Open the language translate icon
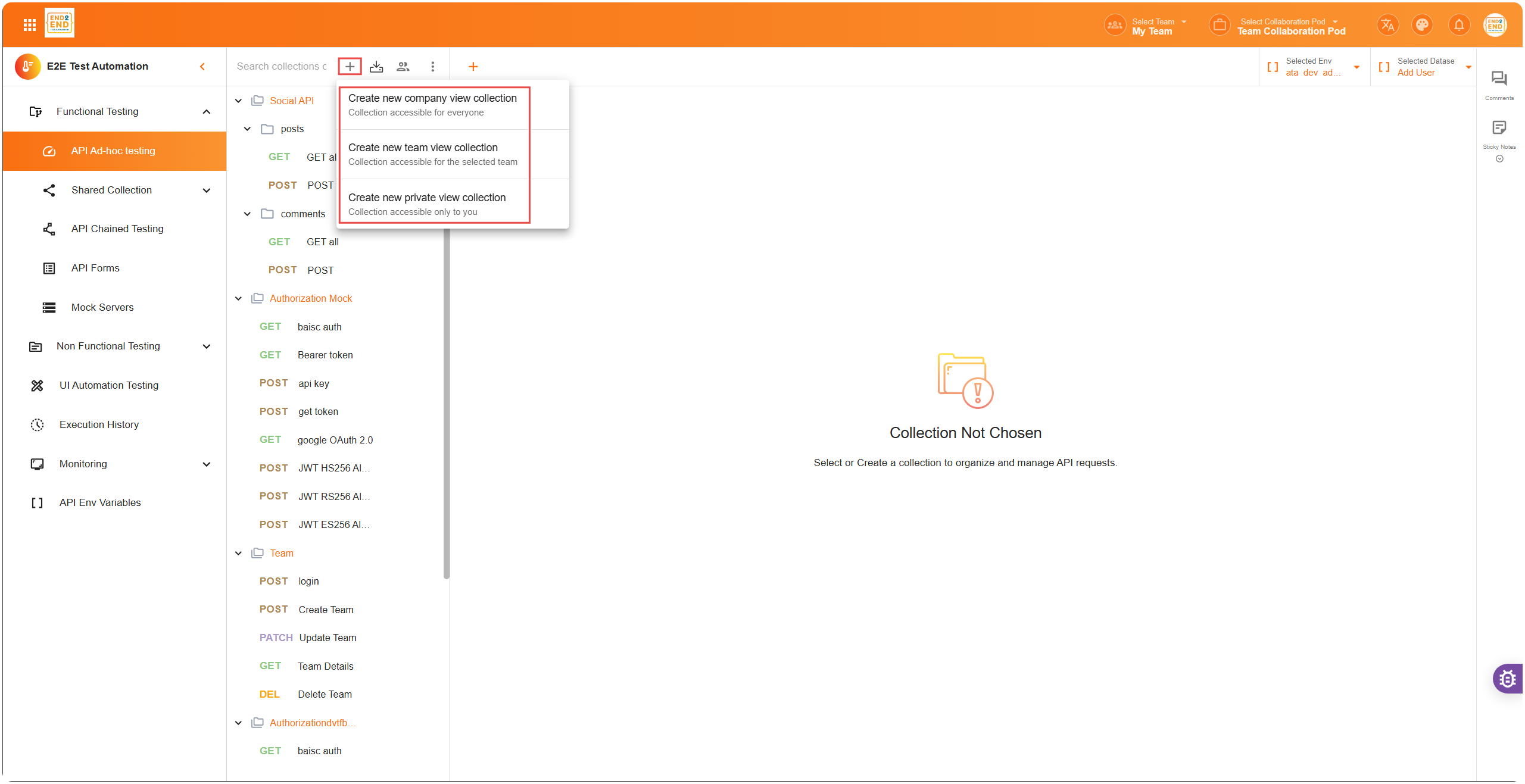The height and width of the screenshot is (784, 1525). [x=1387, y=25]
